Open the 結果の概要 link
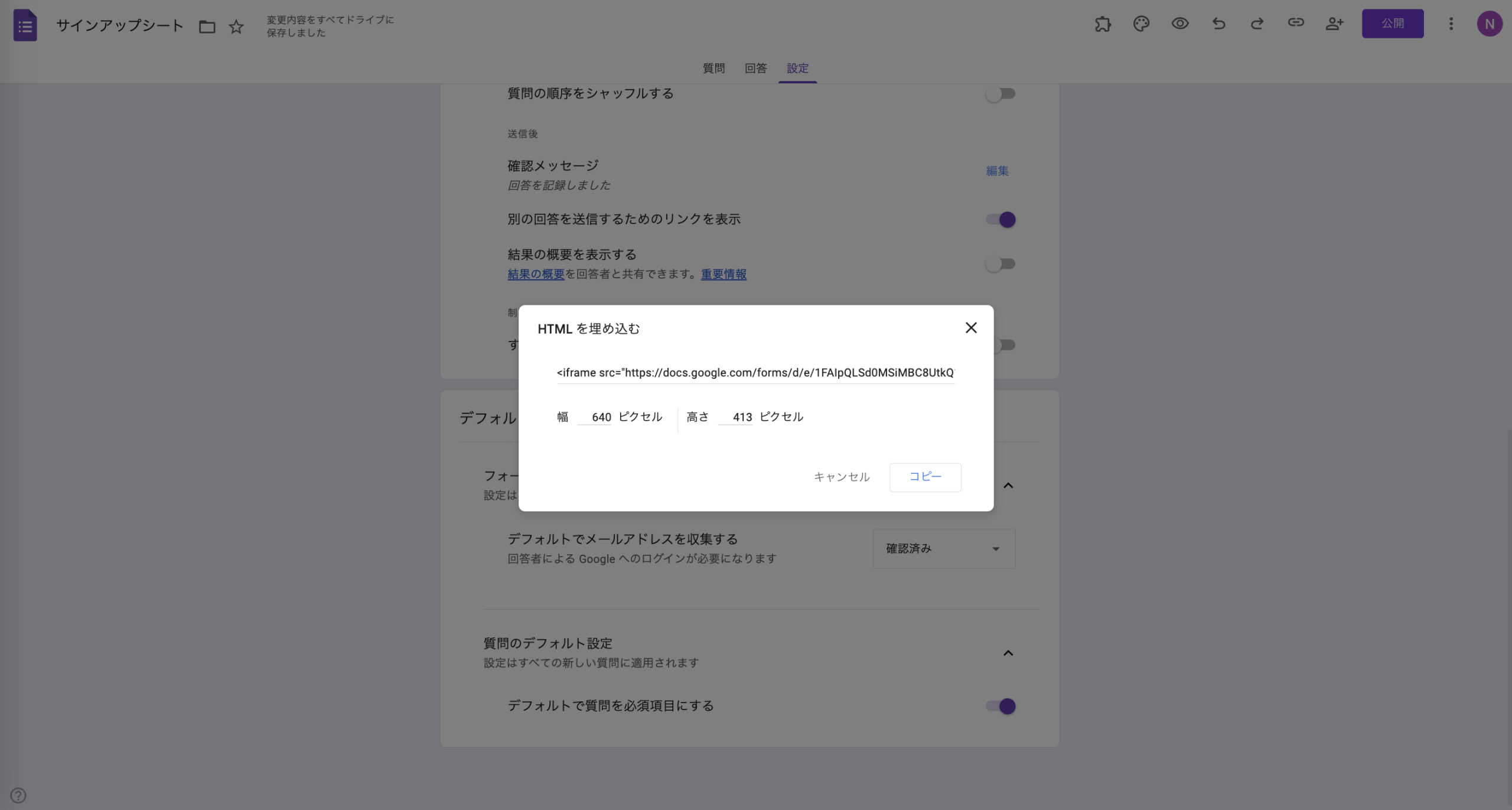The height and width of the screenshot is (810, 1512). coord(535,274)
